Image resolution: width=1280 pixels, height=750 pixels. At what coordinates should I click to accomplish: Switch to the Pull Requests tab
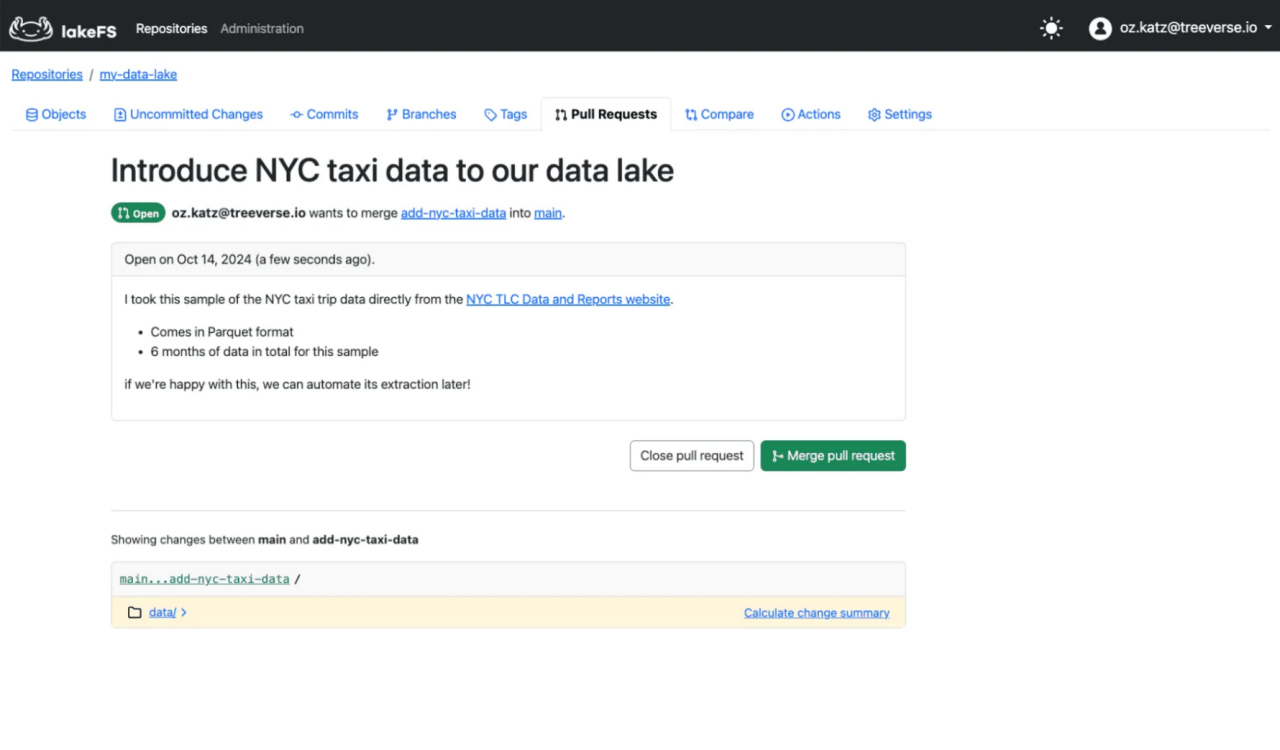pos(605,113)
